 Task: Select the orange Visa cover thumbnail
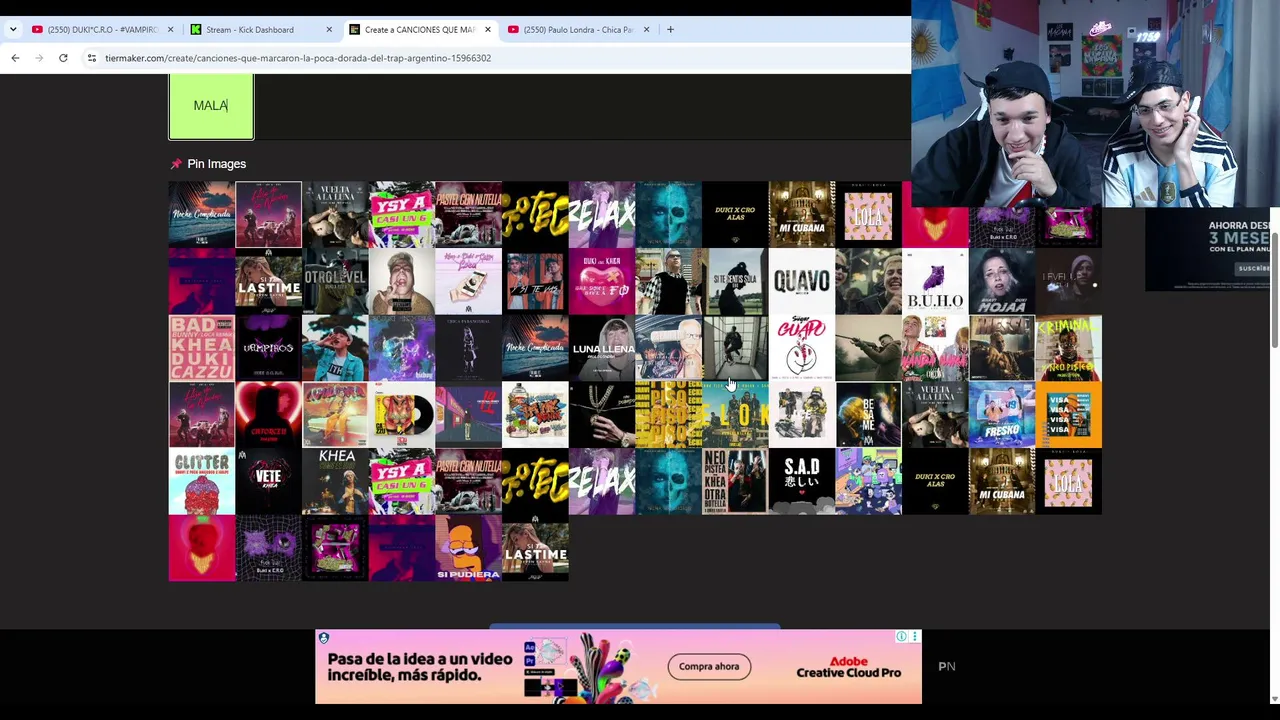coord(1069,414)
